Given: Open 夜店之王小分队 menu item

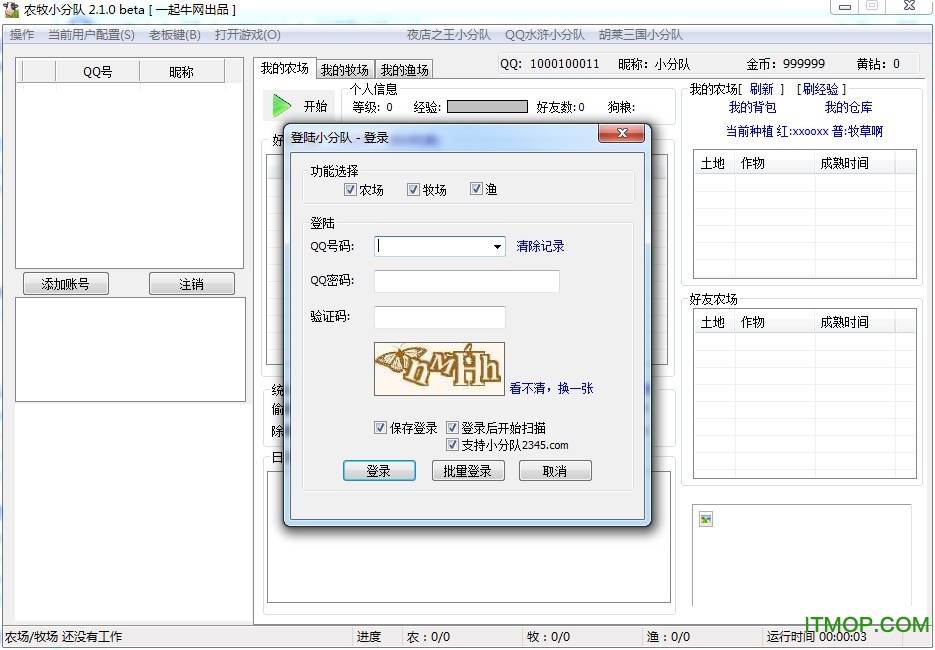Looking at the screenshot, I should [x=448, y=35].
